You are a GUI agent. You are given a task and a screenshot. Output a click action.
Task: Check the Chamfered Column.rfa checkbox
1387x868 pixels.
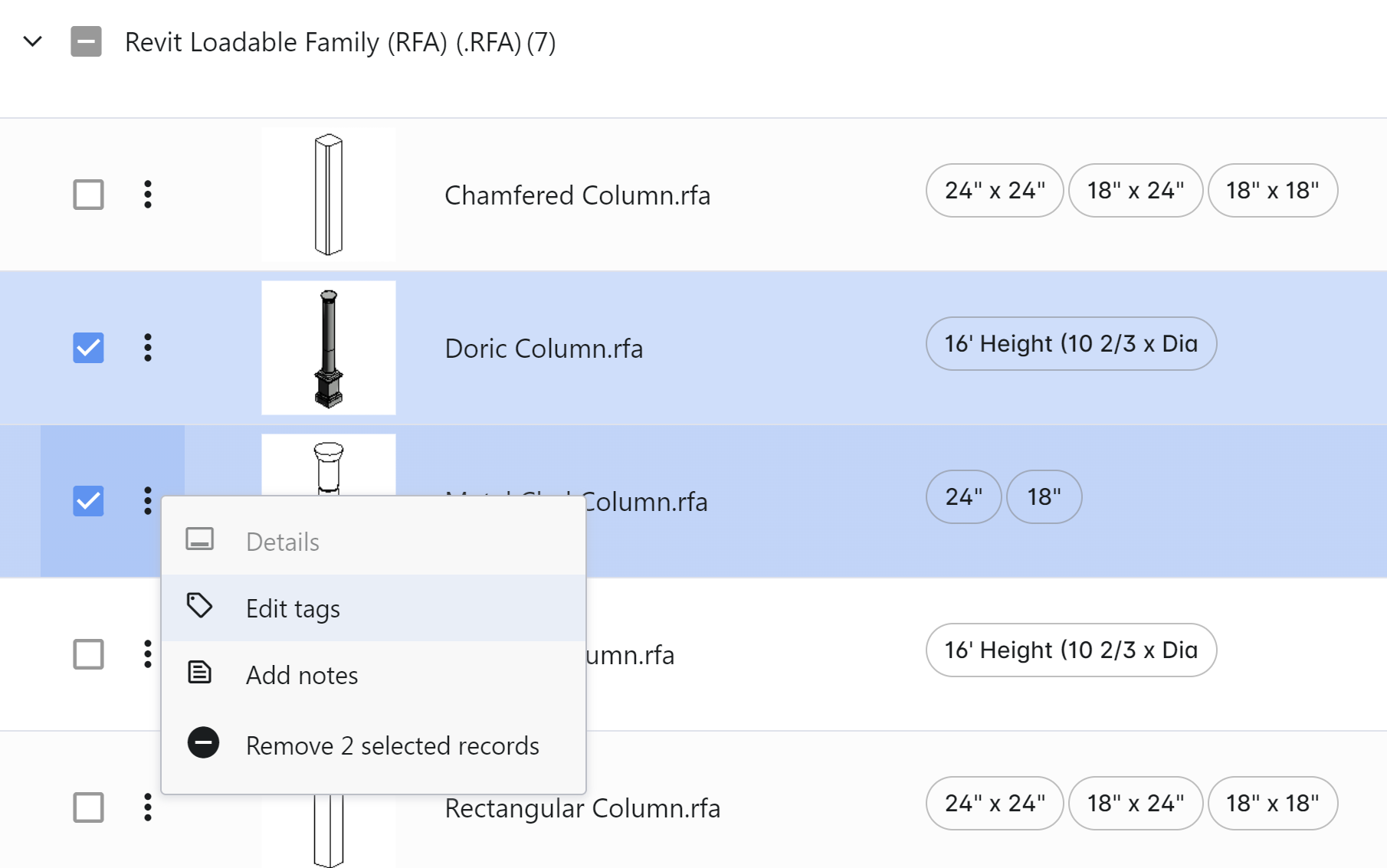(88, 195)
